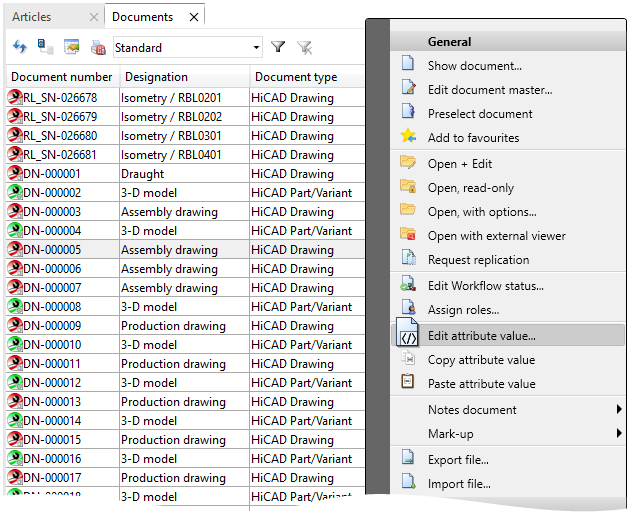Expand the Mark-up submenu arrow
The height and width of the screenshot is (513, 631).
click(x=619, y=433)
